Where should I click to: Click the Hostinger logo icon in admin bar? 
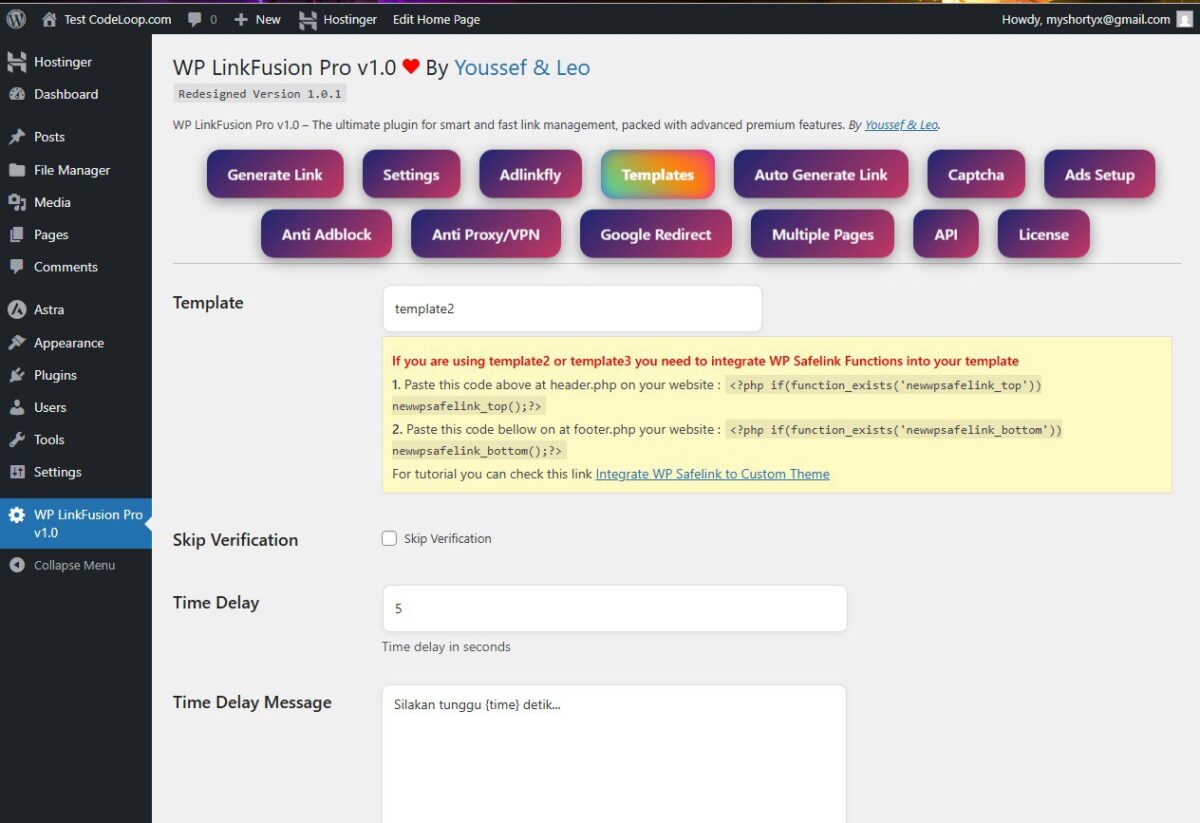pos(308,19)
